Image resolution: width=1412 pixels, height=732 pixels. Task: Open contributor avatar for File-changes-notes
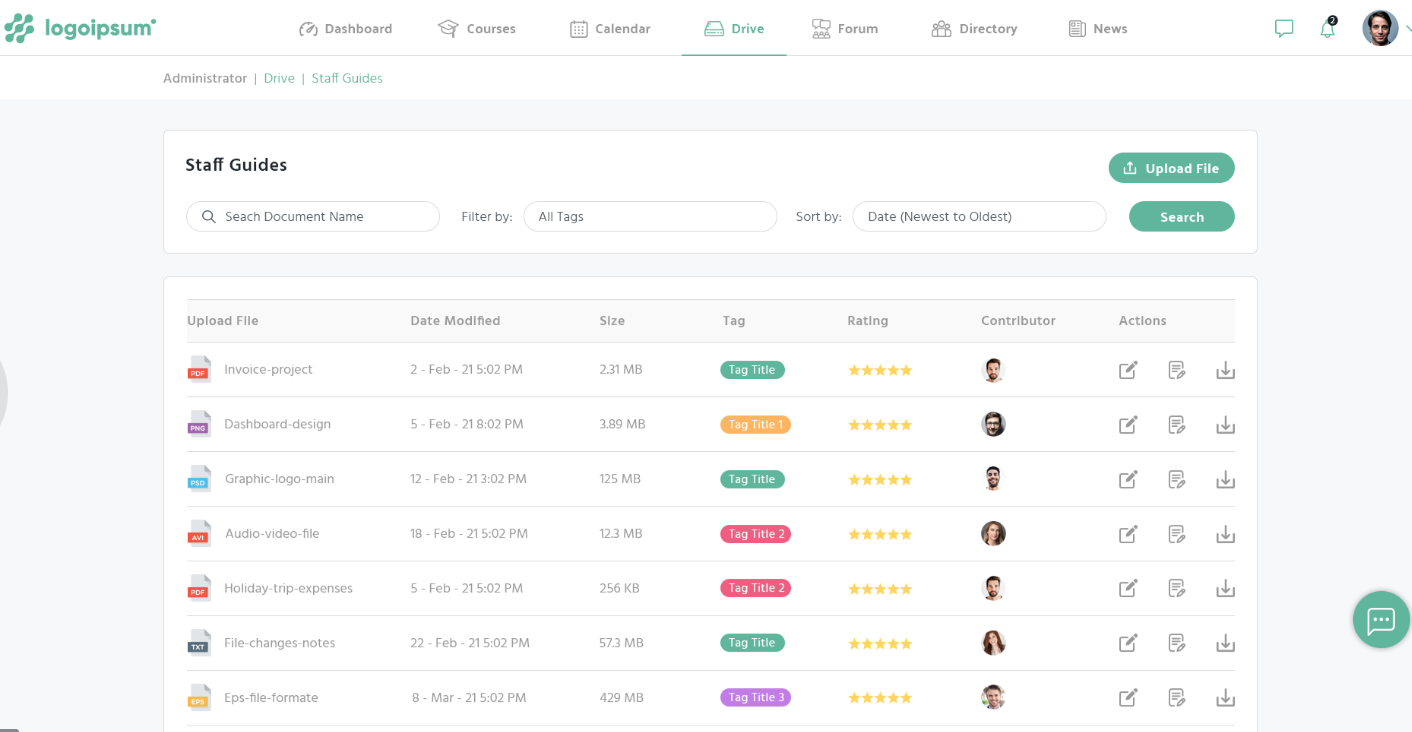(993, 642)
